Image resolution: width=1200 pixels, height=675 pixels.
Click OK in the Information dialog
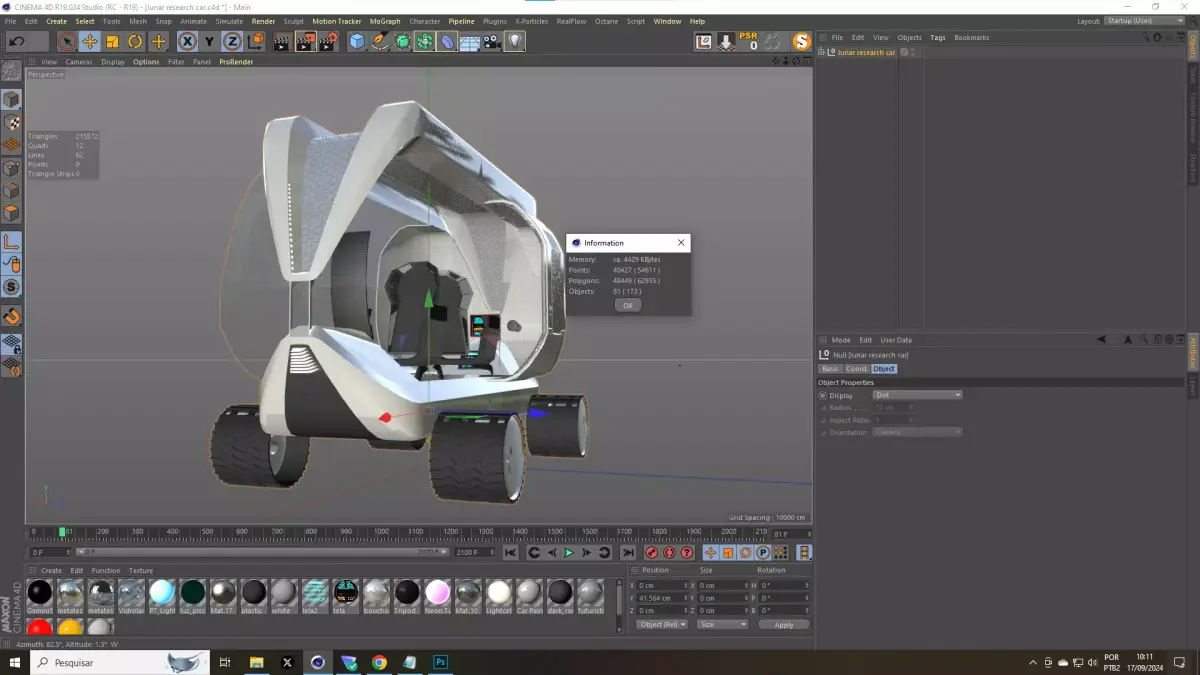[627, 305]
